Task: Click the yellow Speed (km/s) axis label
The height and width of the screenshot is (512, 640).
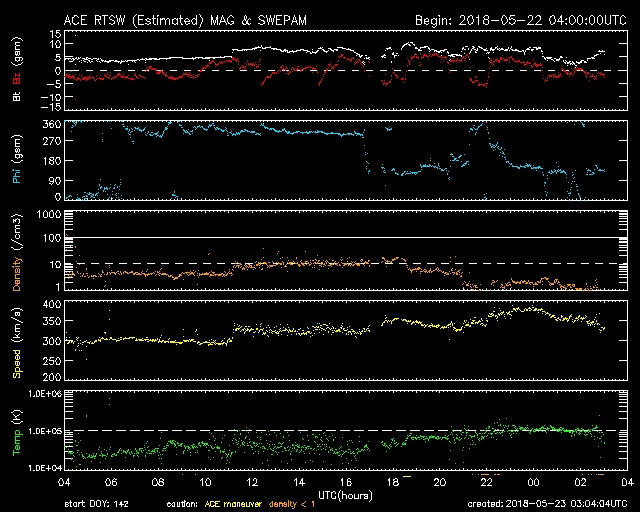Action: 16,340
